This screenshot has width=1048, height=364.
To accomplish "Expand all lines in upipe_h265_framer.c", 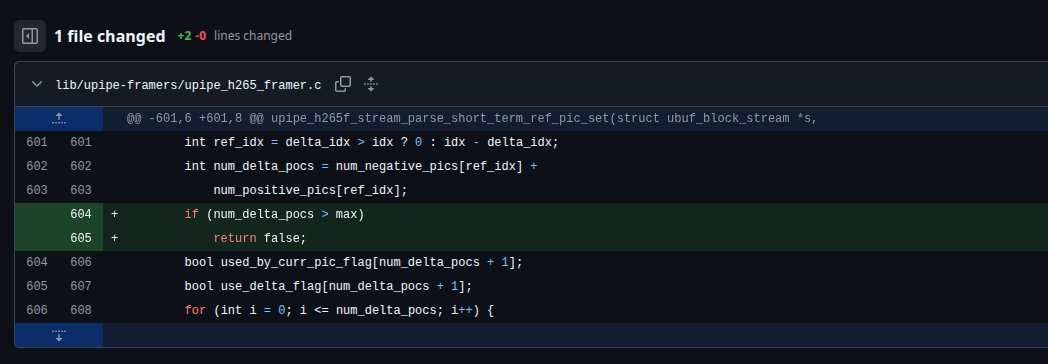I will click(x=371, y=84).
